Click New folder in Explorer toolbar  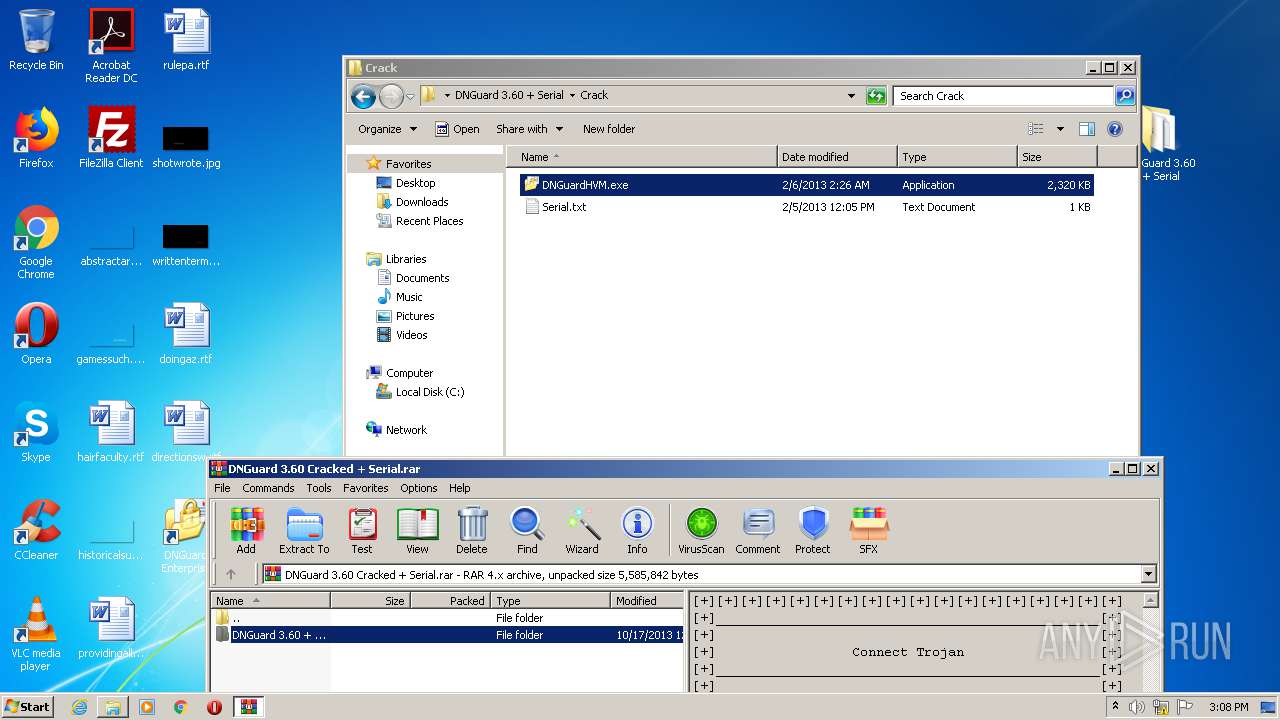click(x=609, y=129)
